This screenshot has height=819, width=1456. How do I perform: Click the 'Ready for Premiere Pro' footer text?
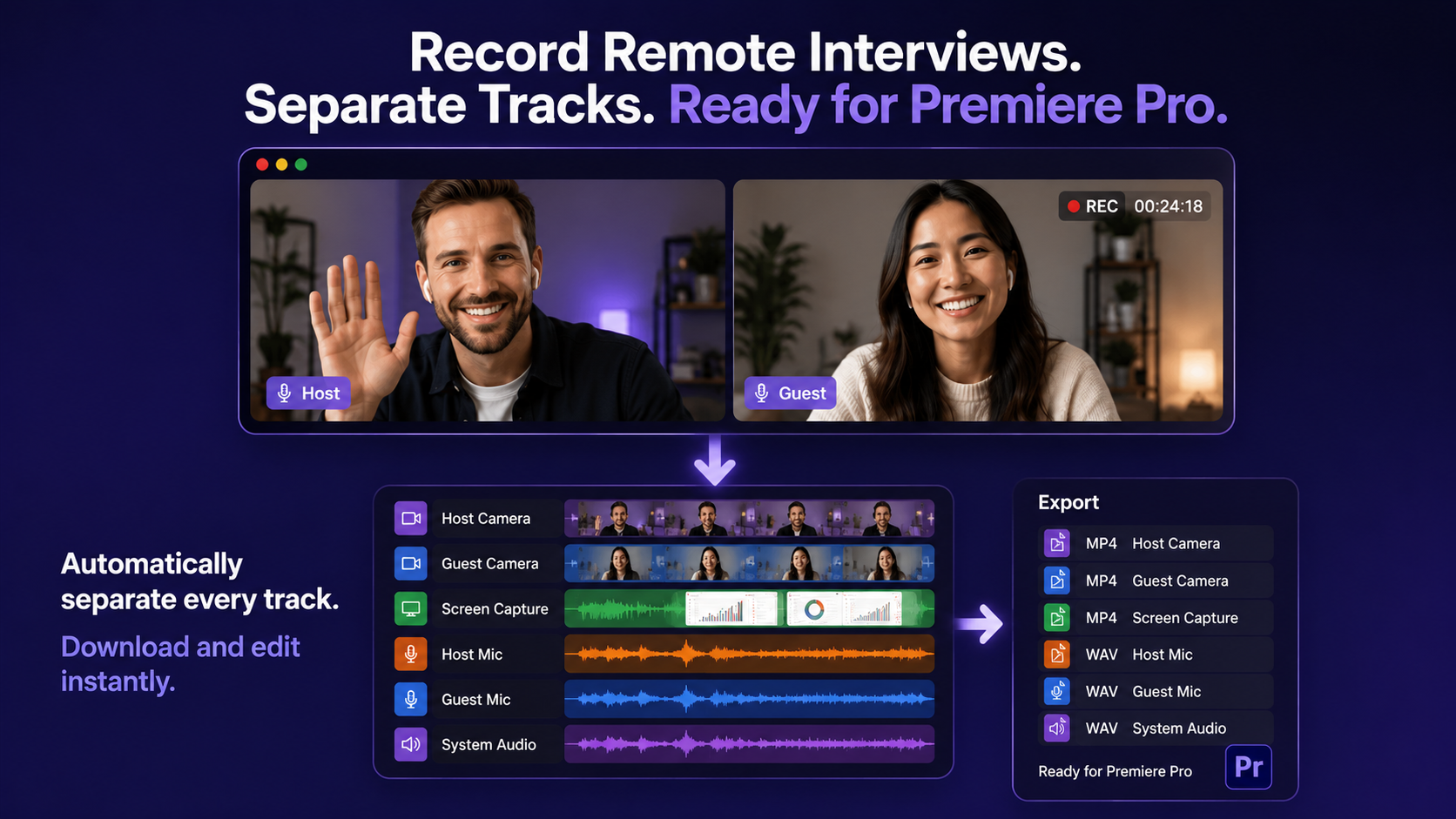pyautogui.click(x=1115, y=771)
